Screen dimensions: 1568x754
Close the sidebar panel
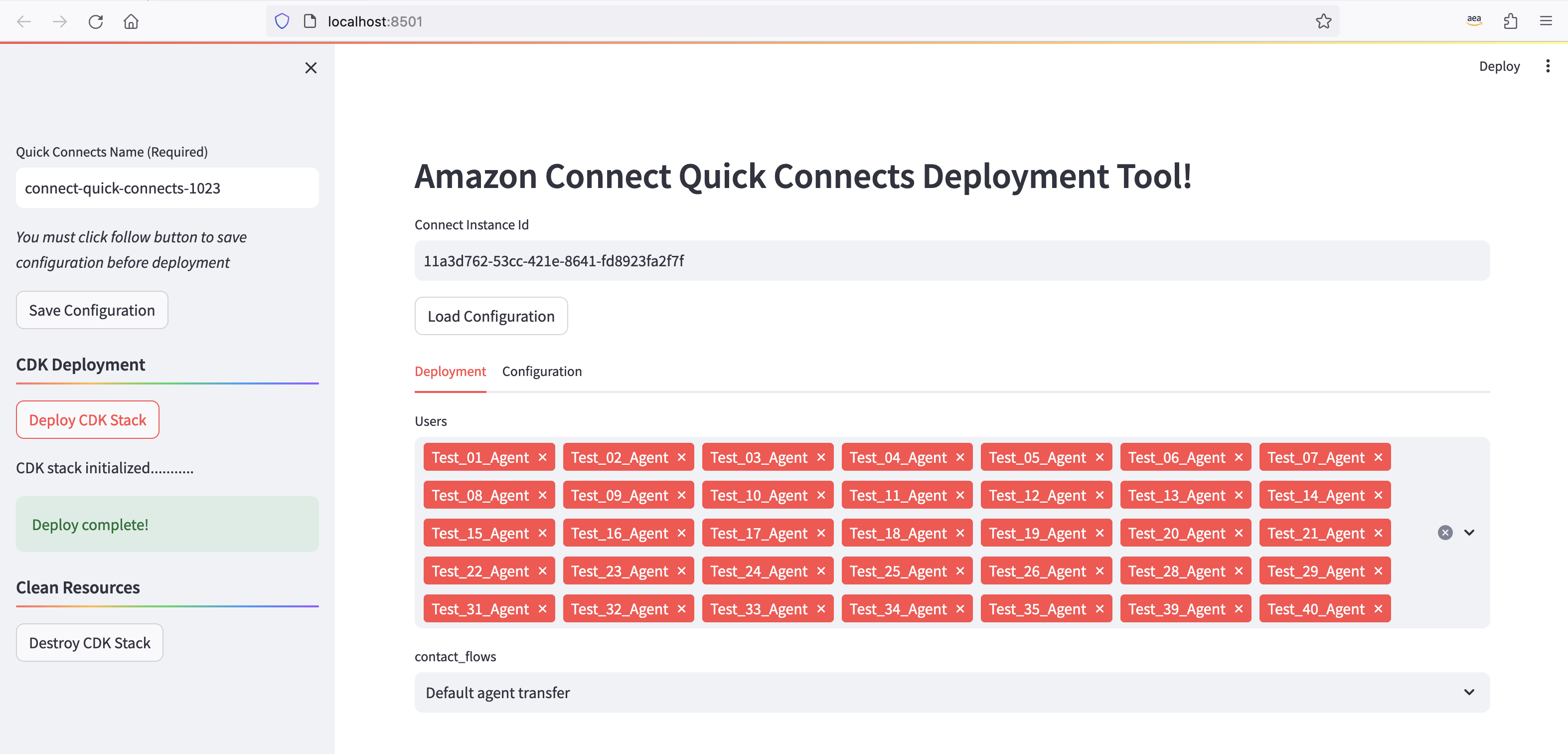[x=311, y=68]
